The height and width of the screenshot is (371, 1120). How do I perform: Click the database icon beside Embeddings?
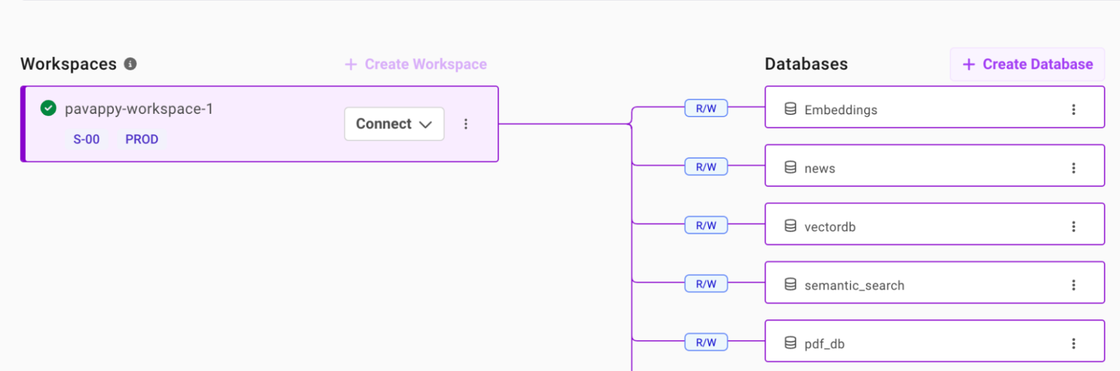(790, 109)
